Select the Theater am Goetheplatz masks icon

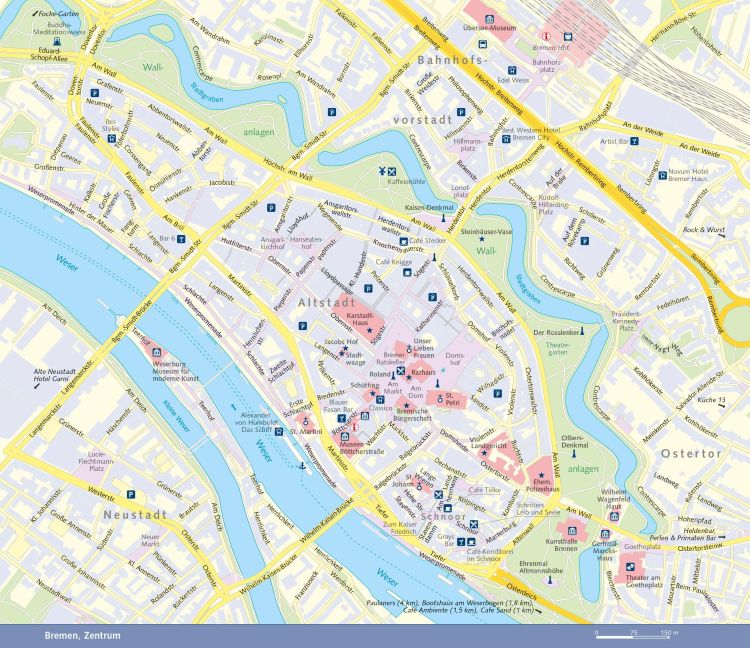(x=631, y=564)
